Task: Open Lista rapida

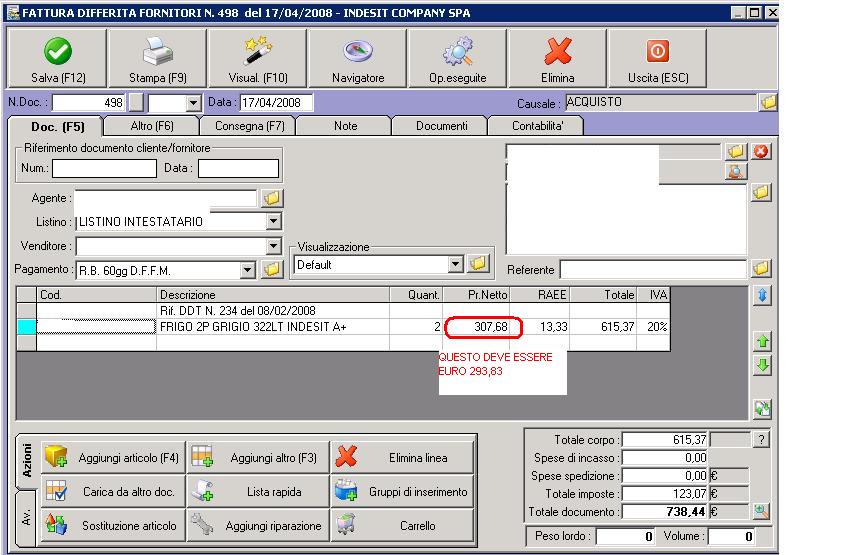Action: [x=258, y=492]
